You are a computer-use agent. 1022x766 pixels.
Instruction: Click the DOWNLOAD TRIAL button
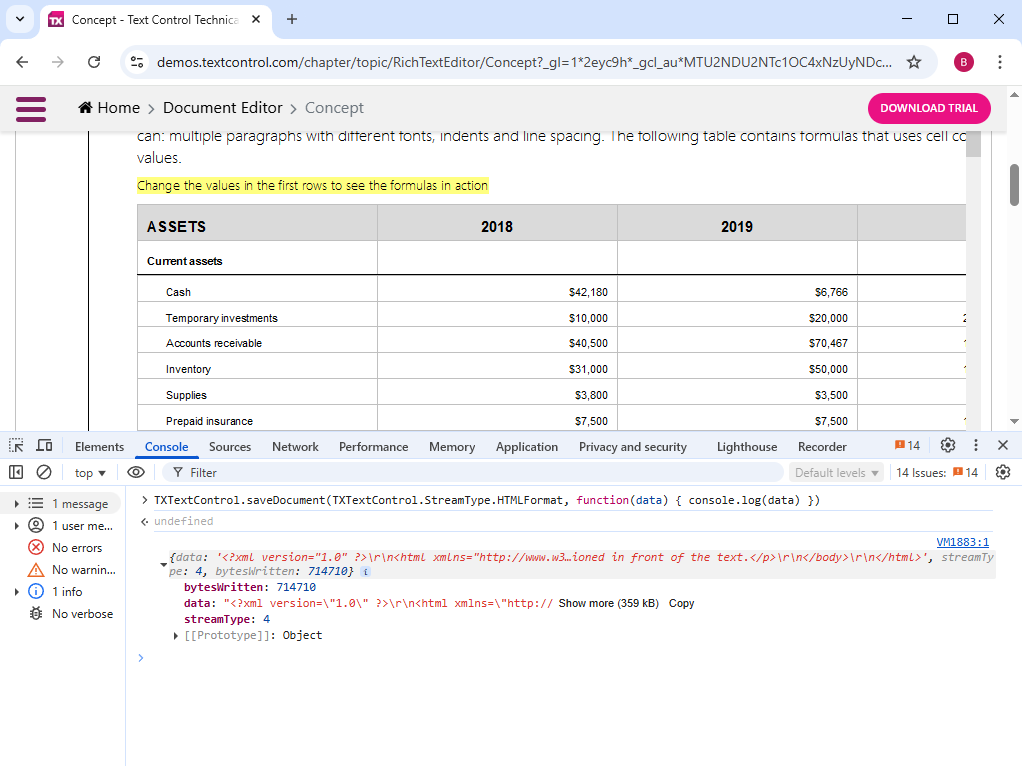click(929, 108)
